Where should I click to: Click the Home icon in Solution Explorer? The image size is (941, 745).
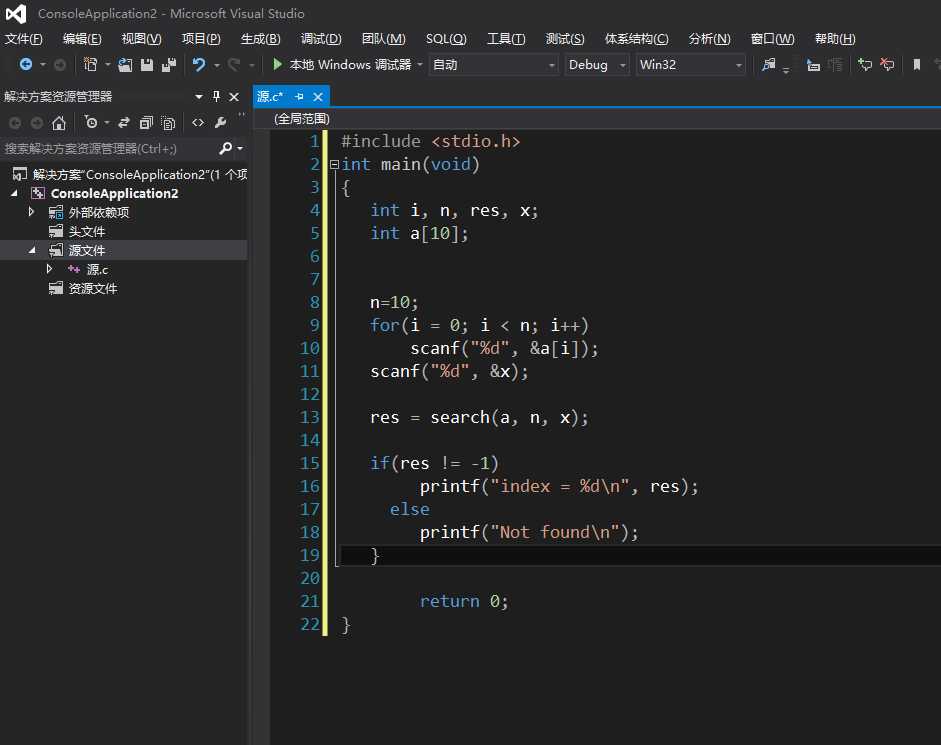(x=59, y=123)
